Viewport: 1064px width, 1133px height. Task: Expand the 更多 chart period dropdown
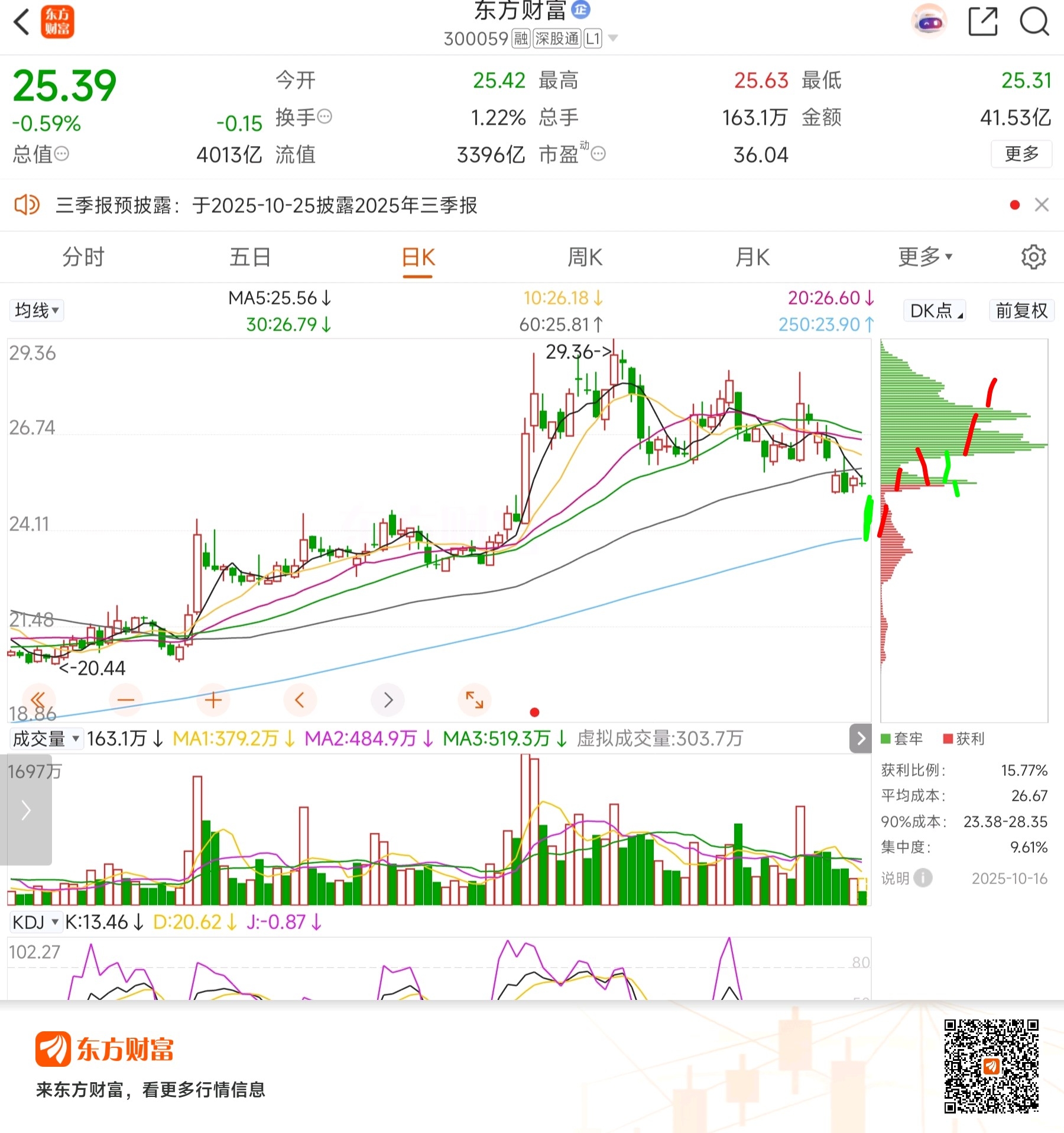[x=925, y=257]
